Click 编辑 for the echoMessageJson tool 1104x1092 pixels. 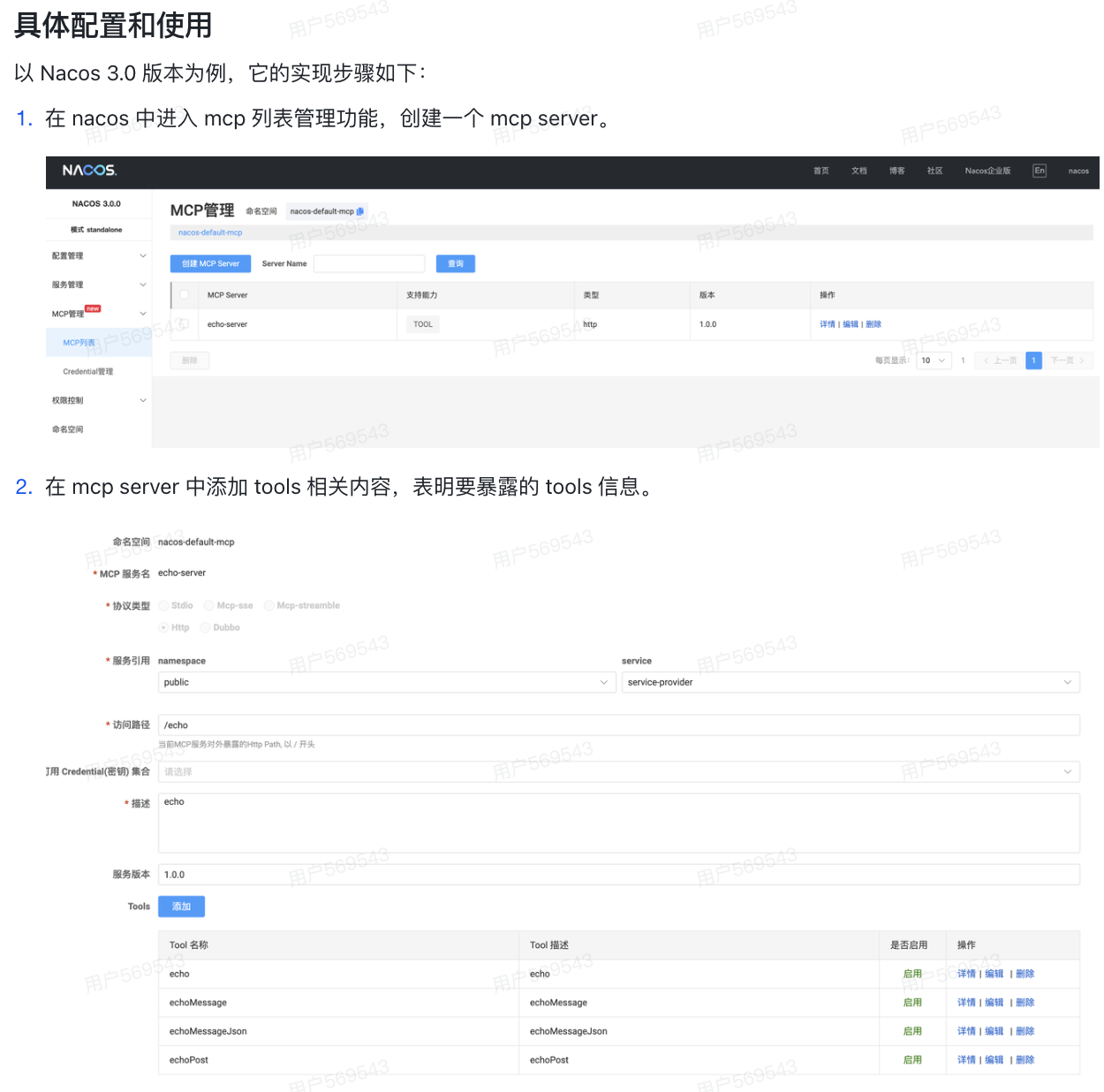point(994,1031)
